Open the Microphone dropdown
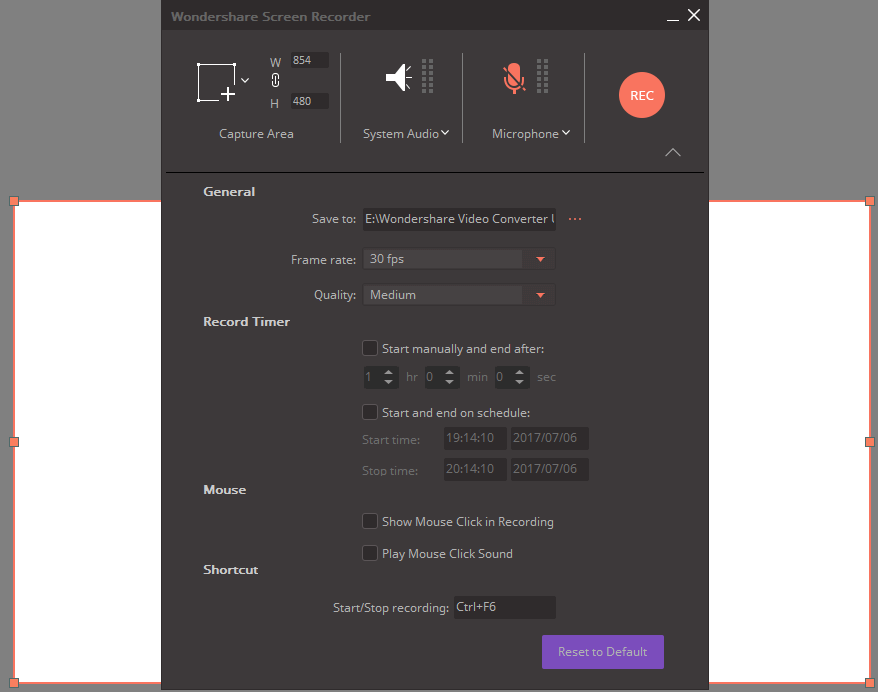 tap(566, 133)
